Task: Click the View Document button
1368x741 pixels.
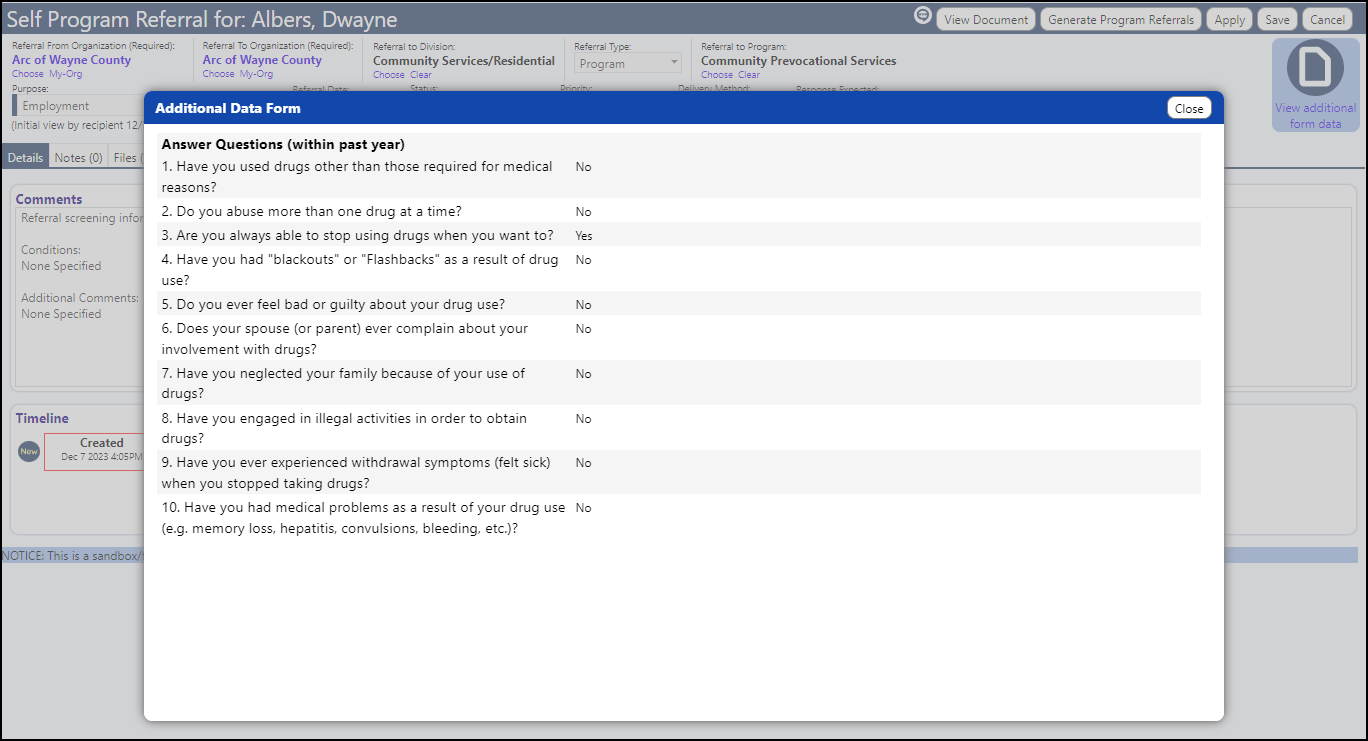Action: pos(986,19)
